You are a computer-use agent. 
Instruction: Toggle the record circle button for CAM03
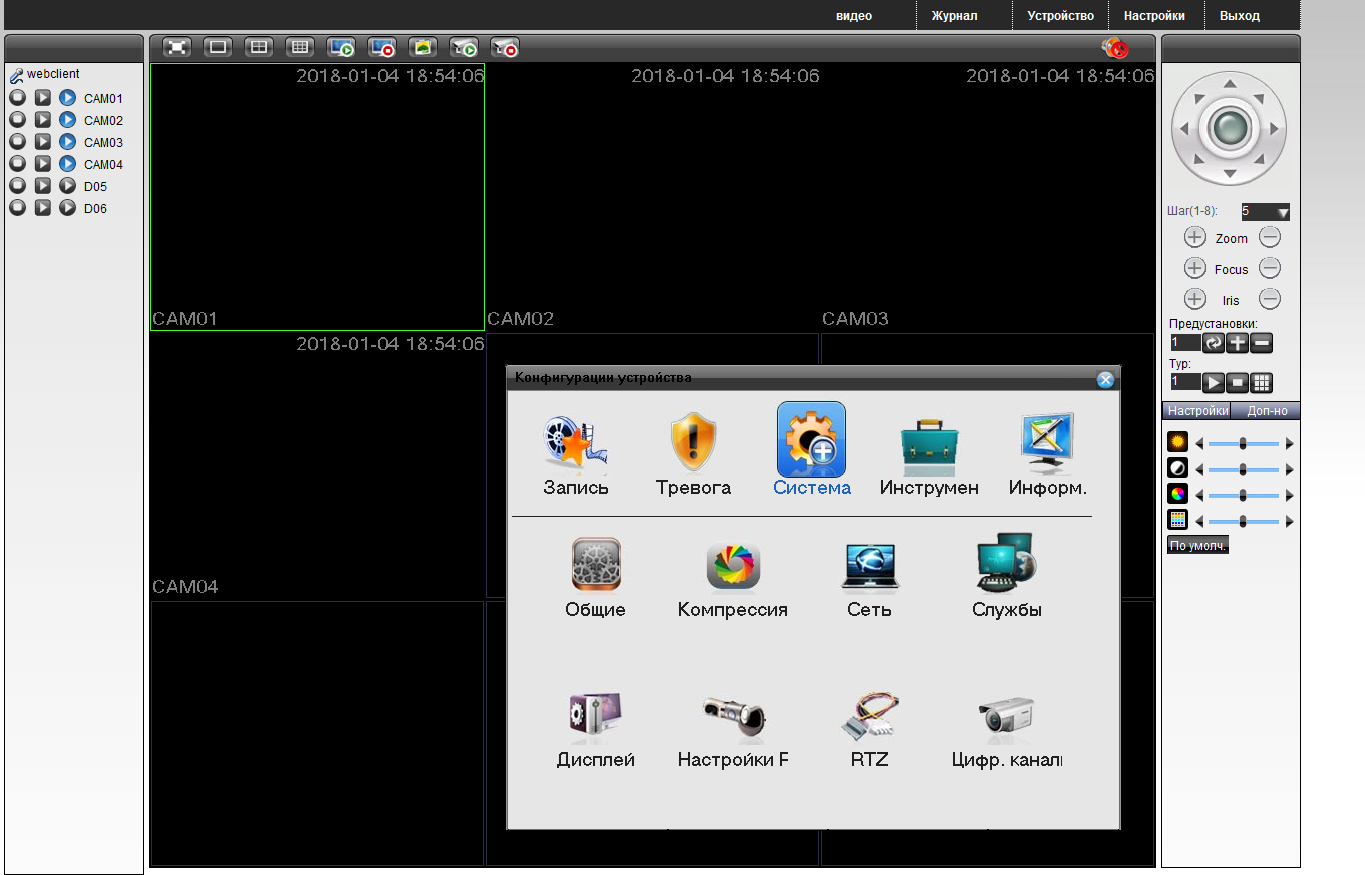[17, 142]
